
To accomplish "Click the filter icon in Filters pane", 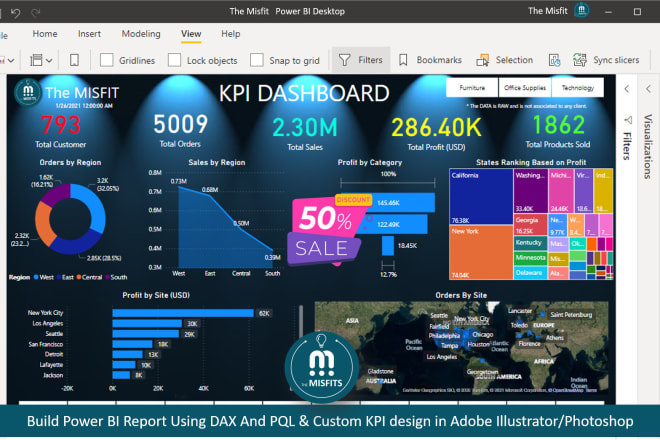I will [628, 120].
